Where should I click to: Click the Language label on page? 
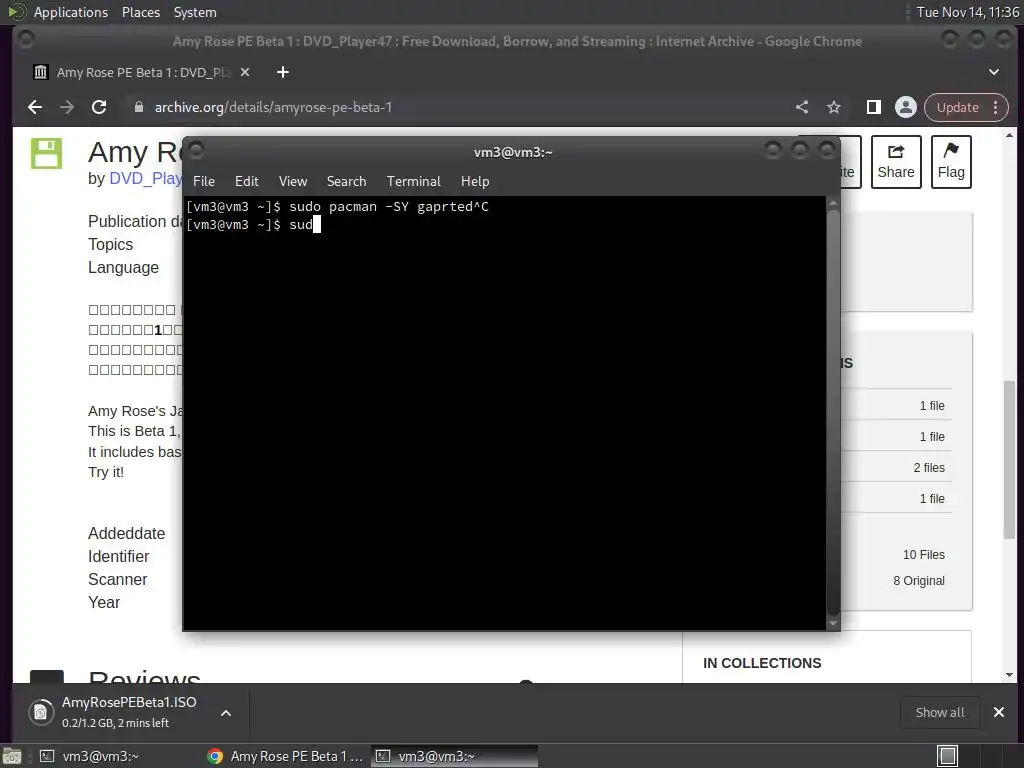[x=123, y=268]
